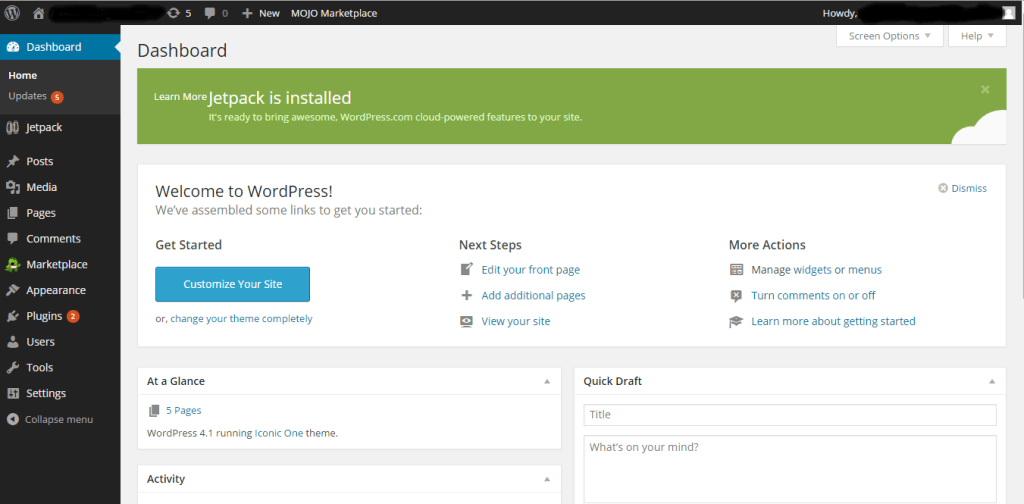Open user avatar in top right
1024x504 pixels.
(1008, 12)
